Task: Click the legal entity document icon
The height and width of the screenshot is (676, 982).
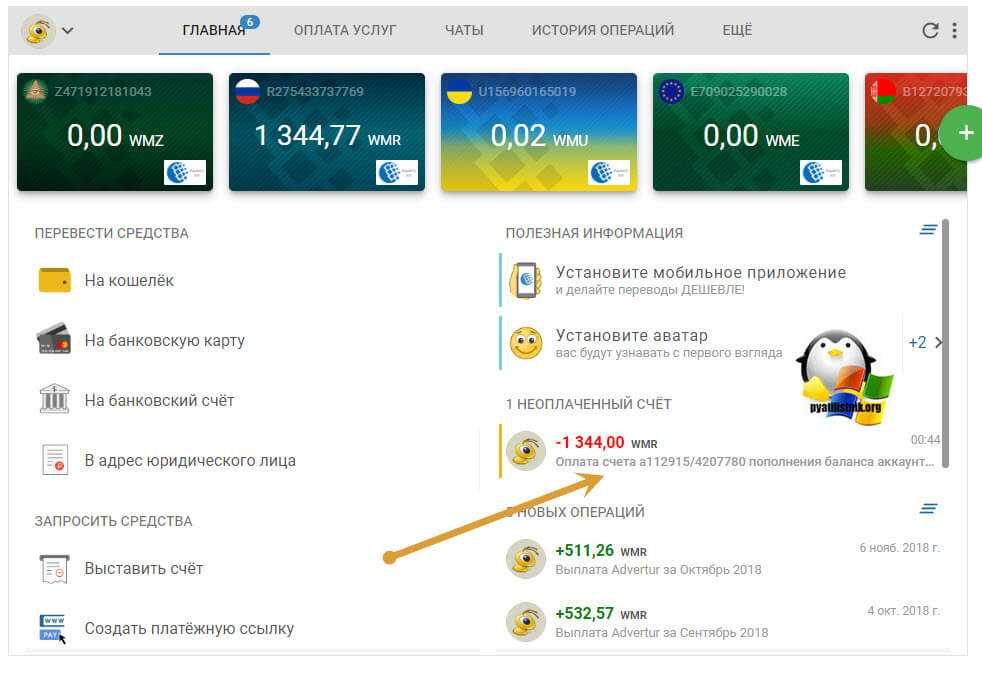Action: point(54,460)
